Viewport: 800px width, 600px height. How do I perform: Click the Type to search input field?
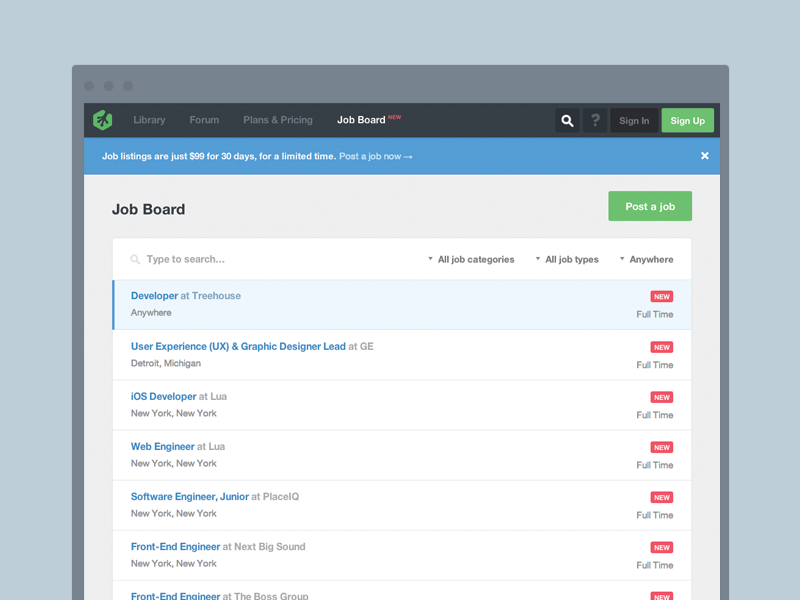200,259
